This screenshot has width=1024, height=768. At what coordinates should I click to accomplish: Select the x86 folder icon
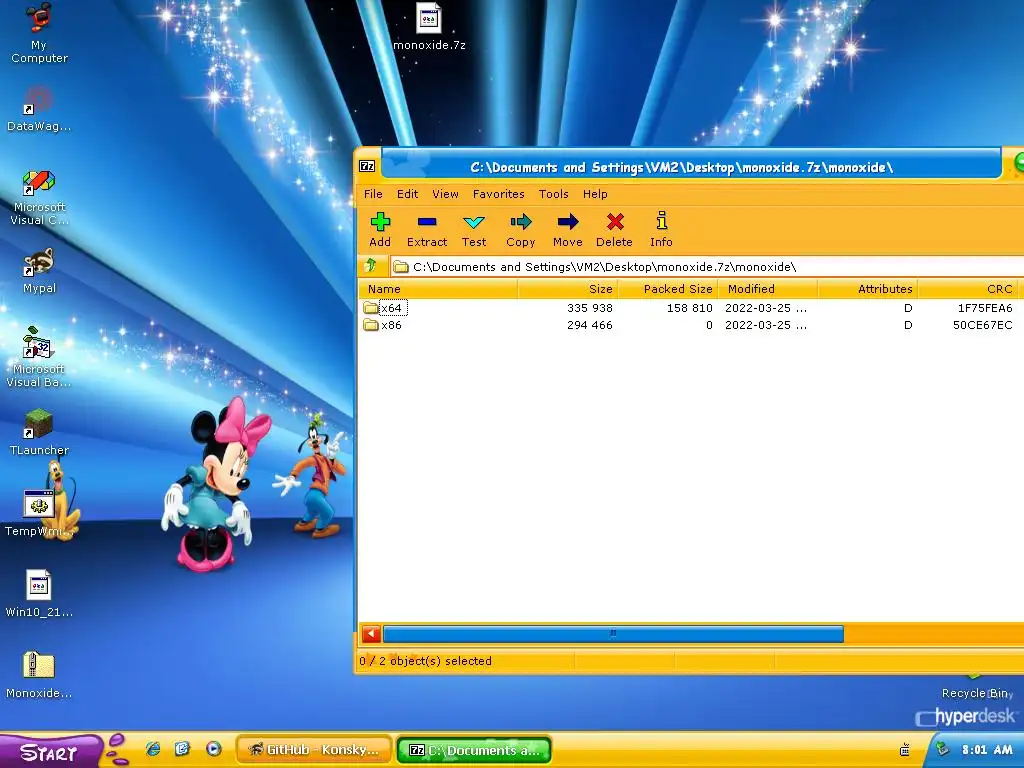tap(371, 325)
